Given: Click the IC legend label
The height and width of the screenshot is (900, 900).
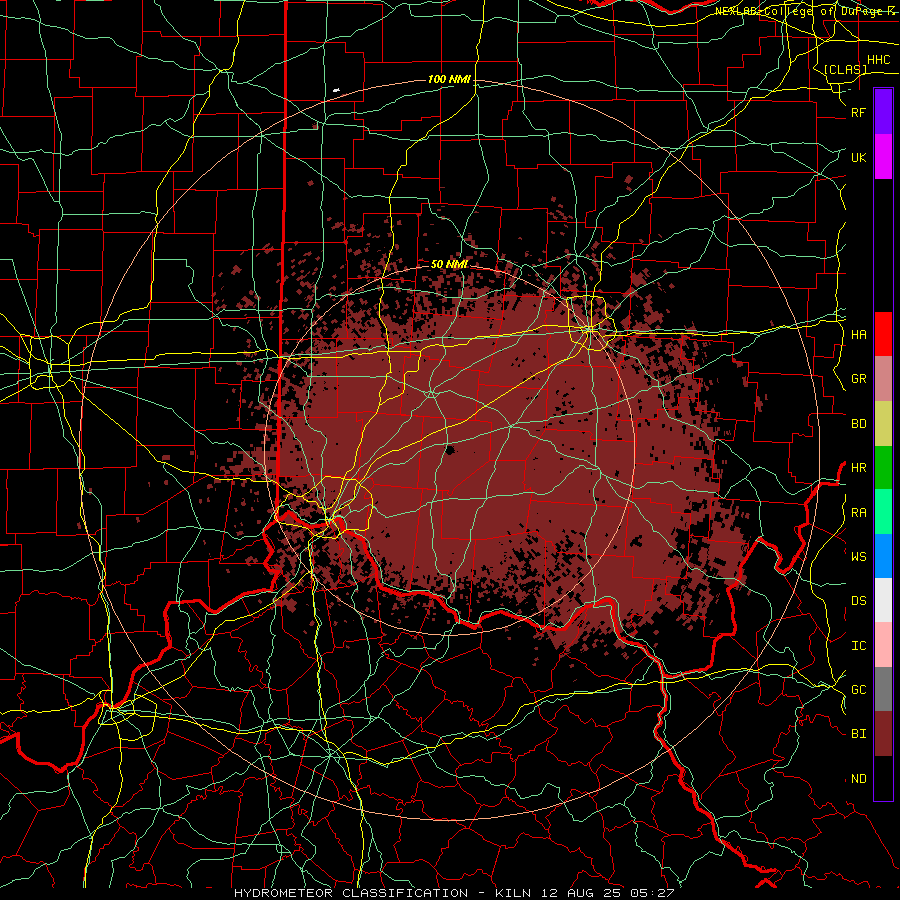Looking at the screenshot, I should point(859,646).
